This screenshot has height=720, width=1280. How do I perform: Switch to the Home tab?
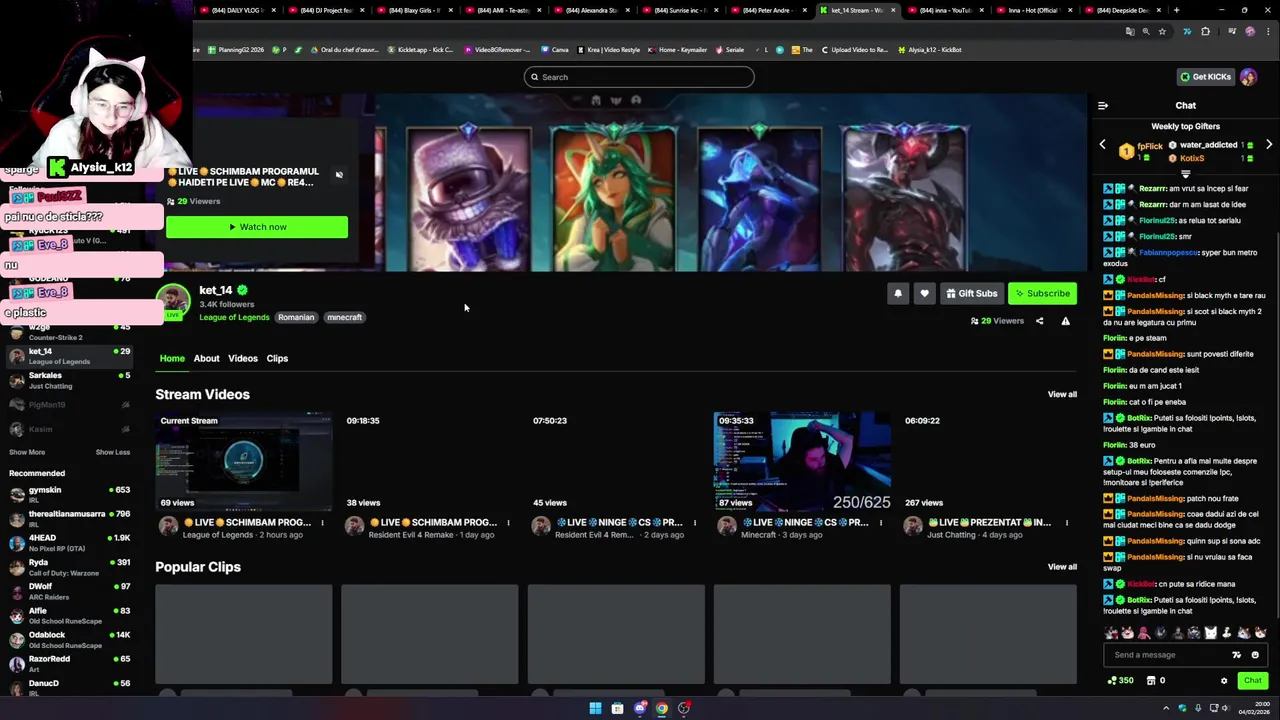coord(172,358)
